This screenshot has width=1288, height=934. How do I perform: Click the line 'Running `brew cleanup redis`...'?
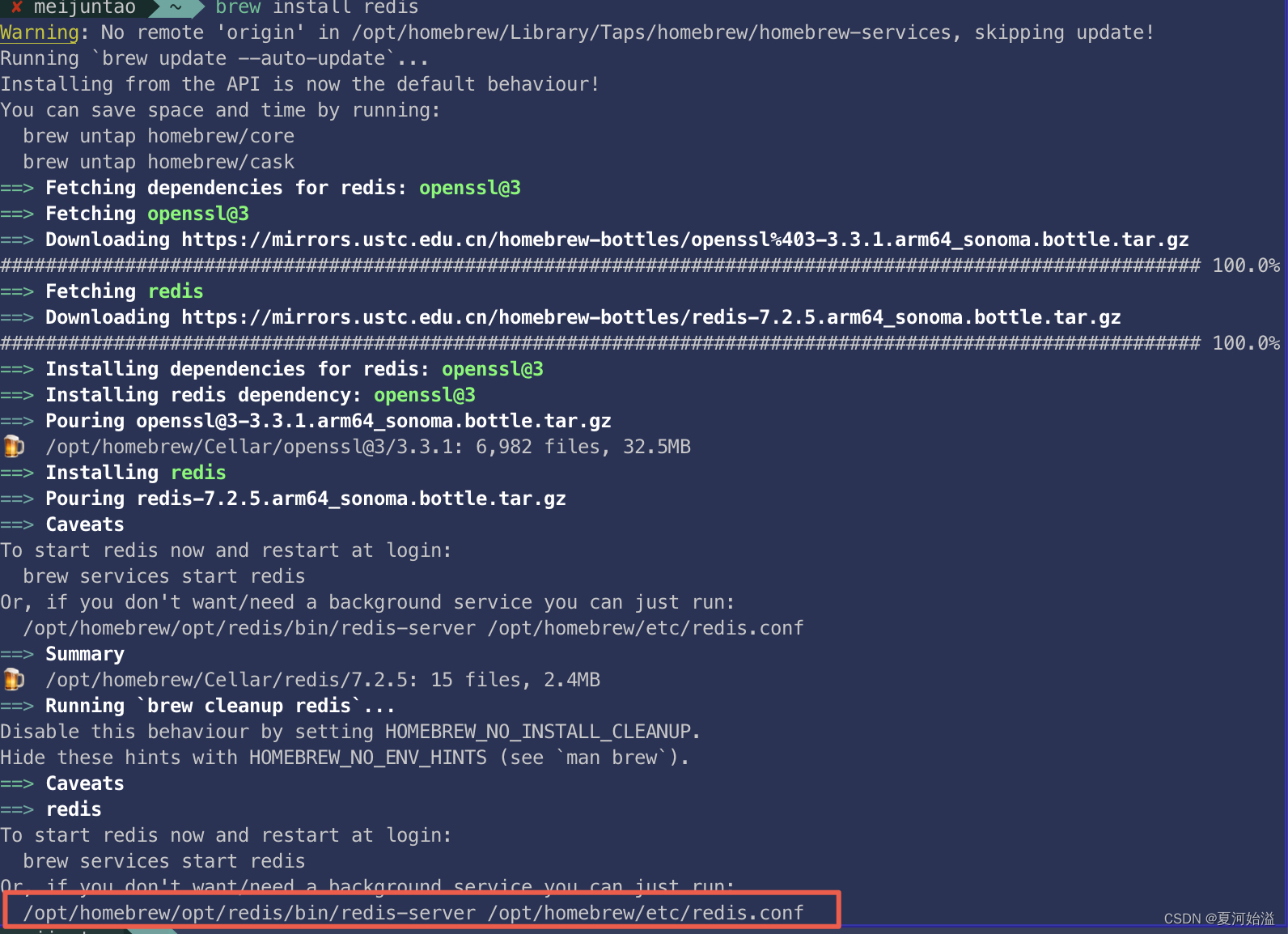click(220, 706)
